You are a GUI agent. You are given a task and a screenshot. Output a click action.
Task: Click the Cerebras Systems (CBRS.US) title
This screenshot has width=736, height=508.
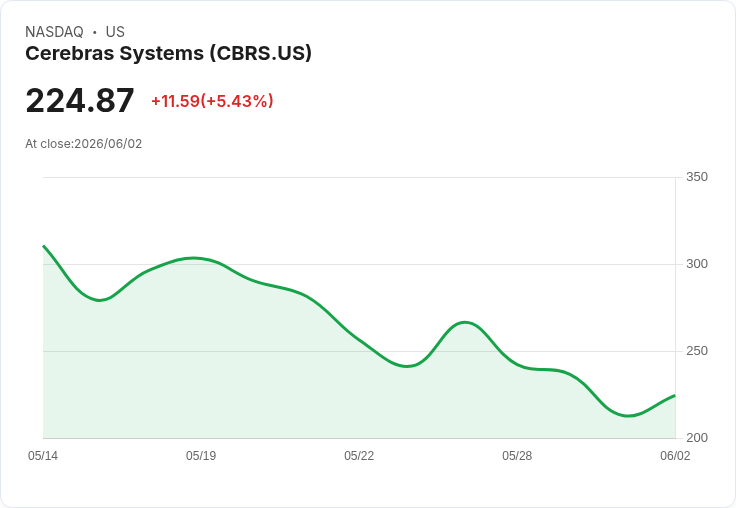169,53
